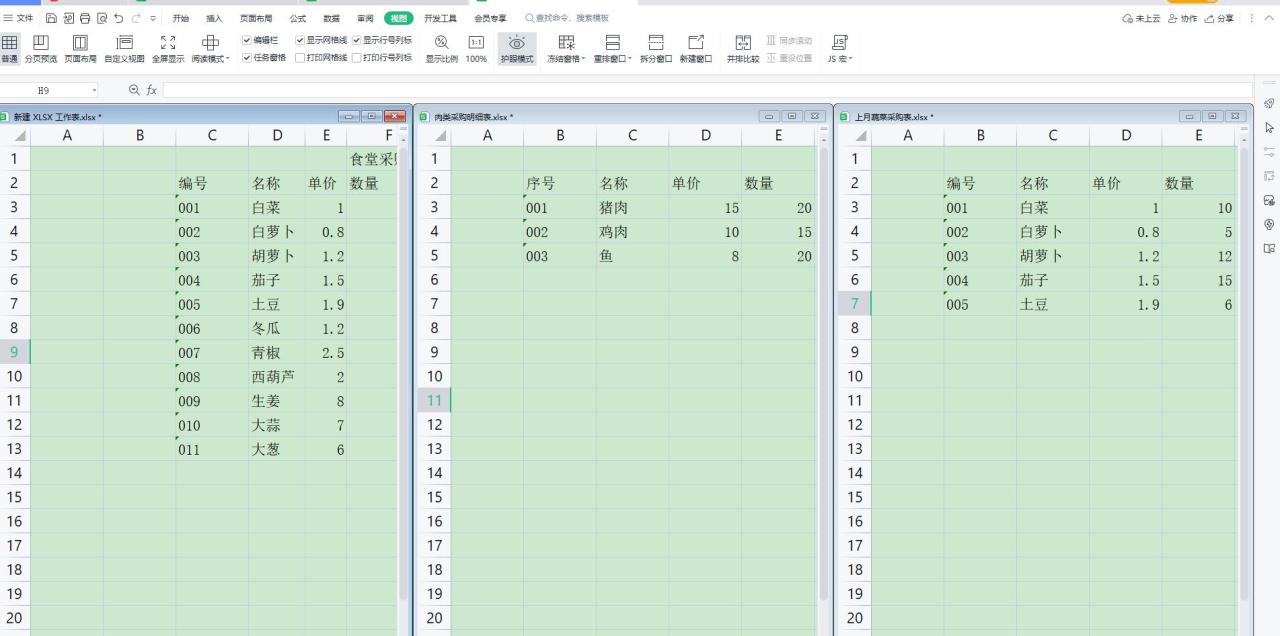Click the Not in Cloud (未上云) button
Screen dimensions: 1280x636
(x=1142, y=18)
